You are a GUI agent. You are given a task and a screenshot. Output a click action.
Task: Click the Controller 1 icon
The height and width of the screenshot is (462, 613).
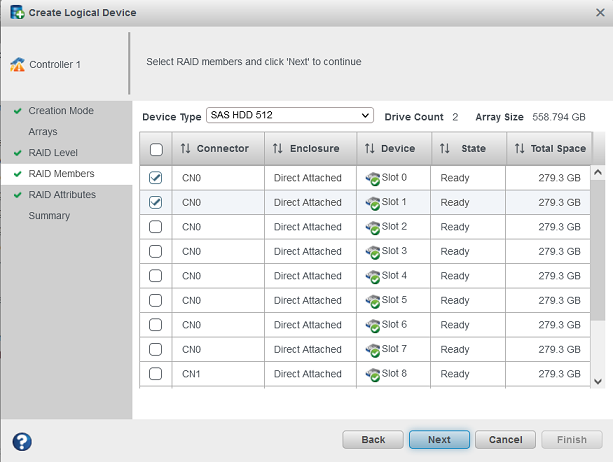coord(16,64)
